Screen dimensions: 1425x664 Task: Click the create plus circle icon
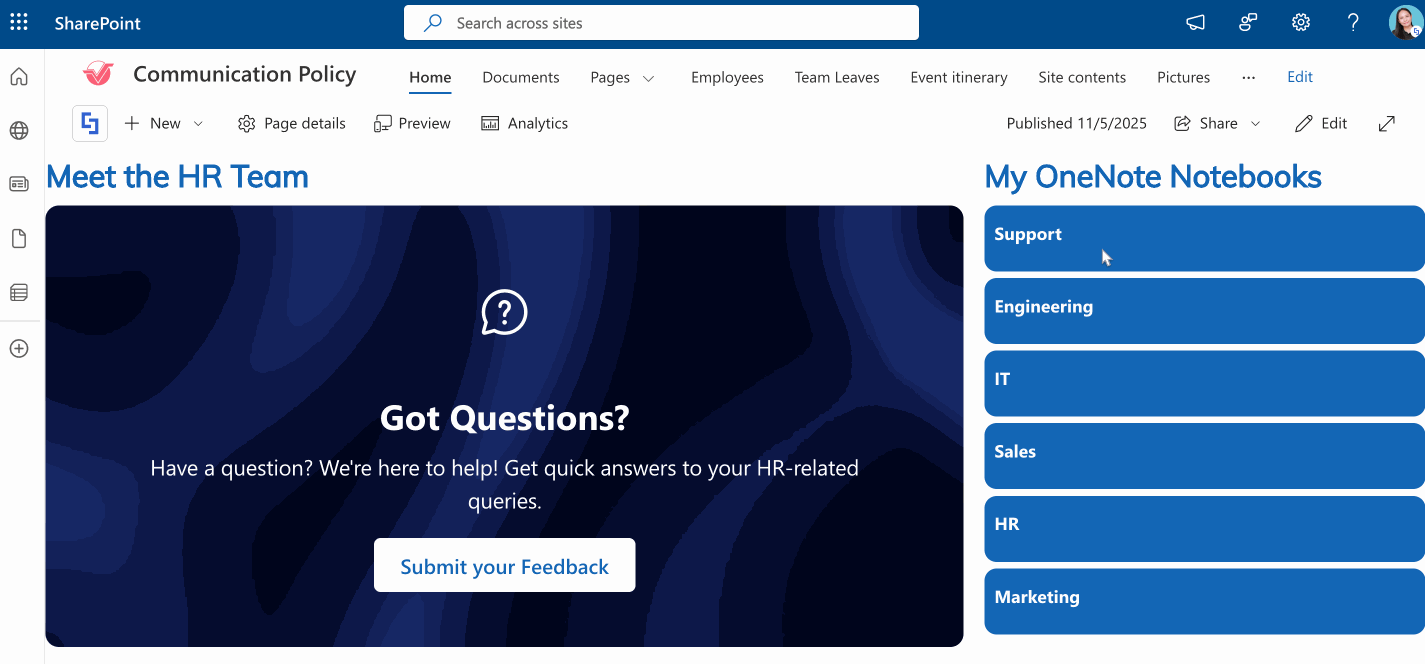(19, 349)
